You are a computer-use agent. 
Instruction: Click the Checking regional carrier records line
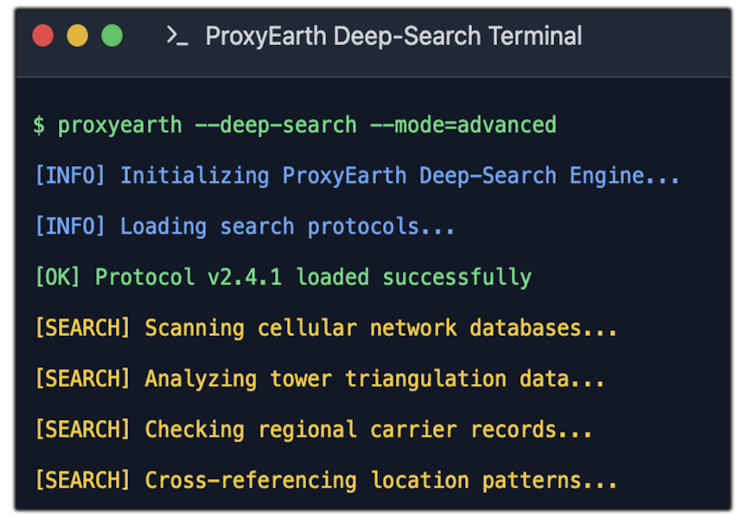coord(368,430)
